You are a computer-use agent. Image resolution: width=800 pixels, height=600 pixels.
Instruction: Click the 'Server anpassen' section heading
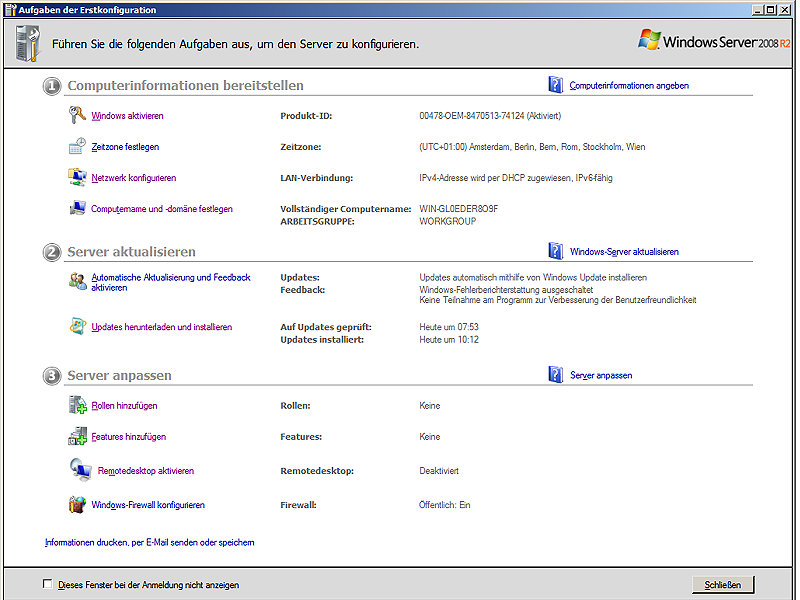click(x=119, y=376)
